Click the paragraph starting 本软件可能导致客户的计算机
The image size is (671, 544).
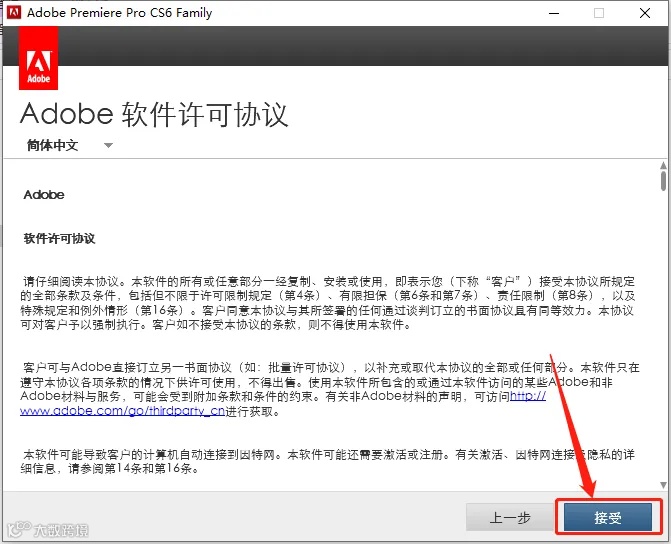(328, 461)
